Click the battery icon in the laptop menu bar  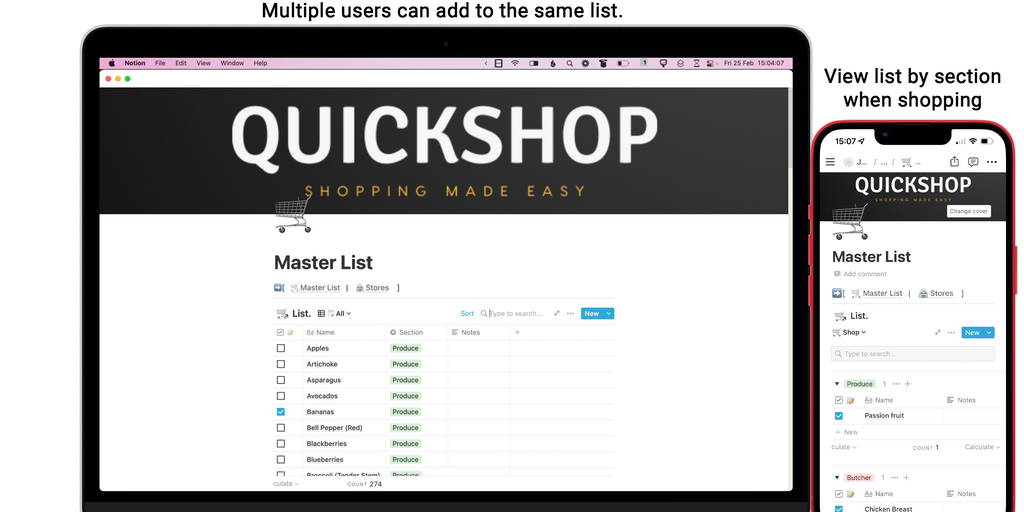623,63
